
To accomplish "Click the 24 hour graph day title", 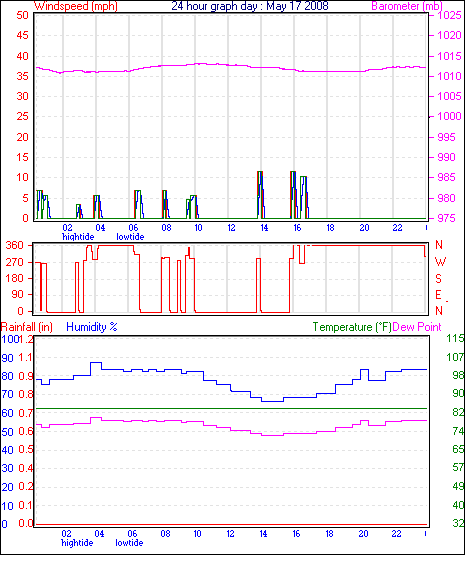I will tap(250, 6).
